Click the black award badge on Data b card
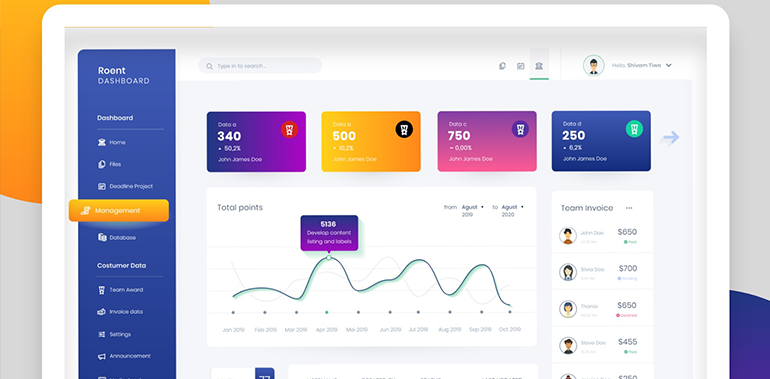The height and width of the screenshot is (379, 770). tap(404, 130)
